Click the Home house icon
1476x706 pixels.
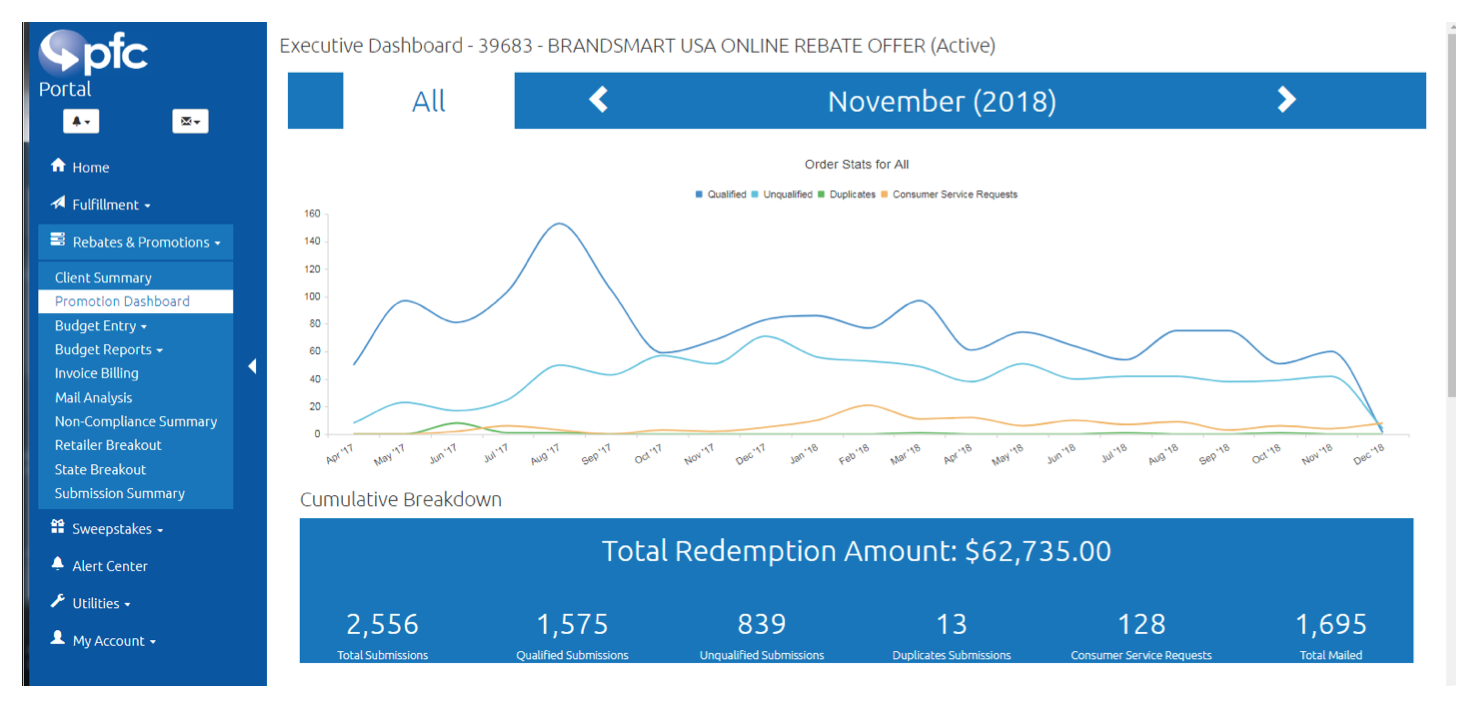click(58, 165)
